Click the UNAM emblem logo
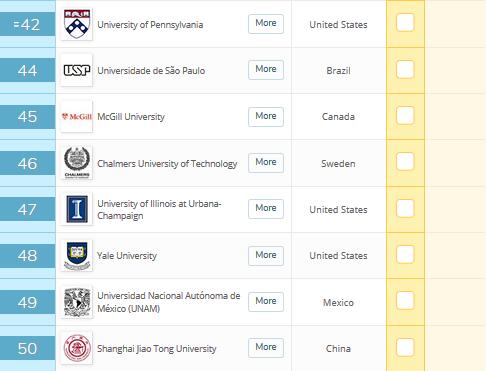486x371 pixels. click(x=77, y=302)
